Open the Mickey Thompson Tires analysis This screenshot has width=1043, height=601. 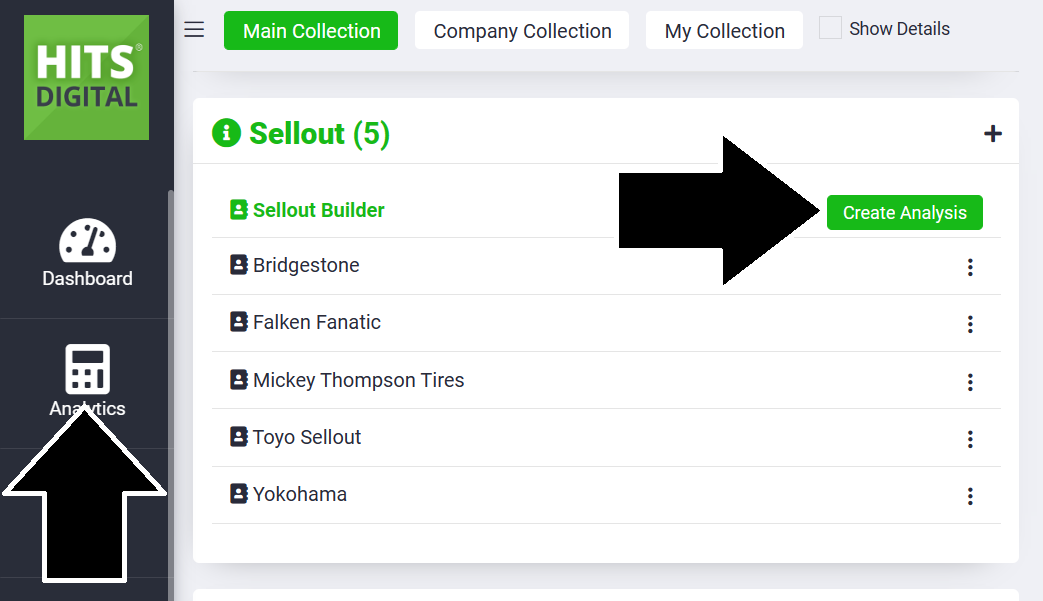click(358, 380)
